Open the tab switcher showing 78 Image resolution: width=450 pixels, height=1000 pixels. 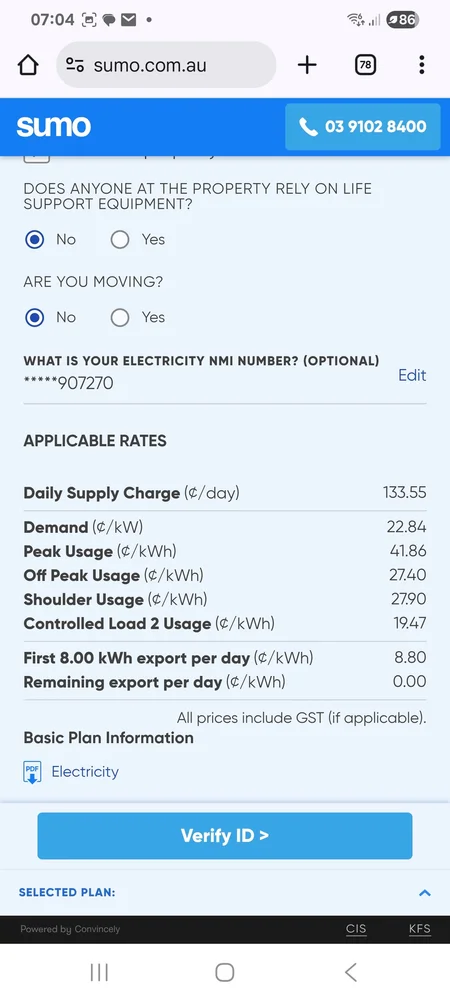[x=365, y=65]
